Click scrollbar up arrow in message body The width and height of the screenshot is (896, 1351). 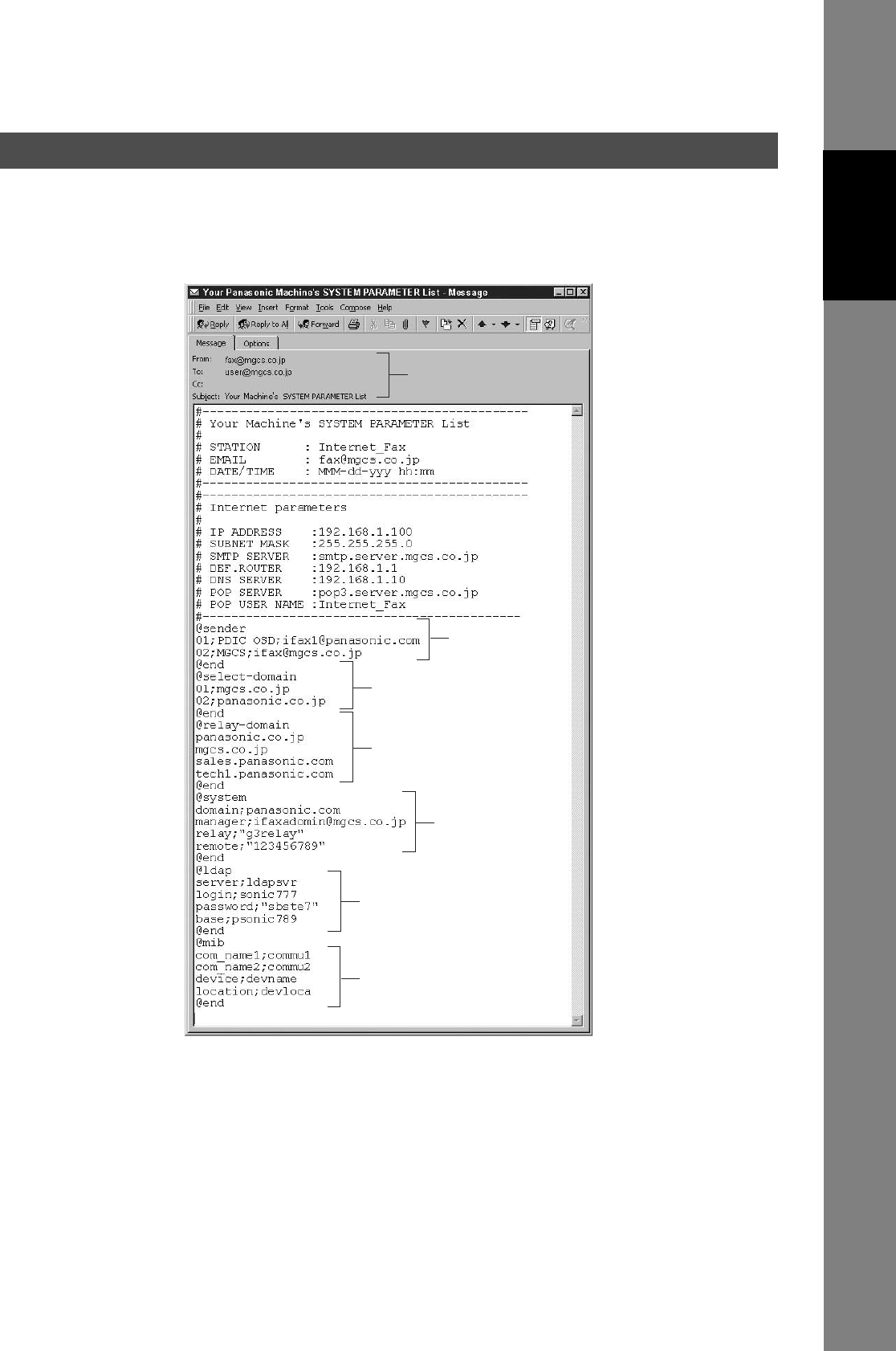point(576,411)
